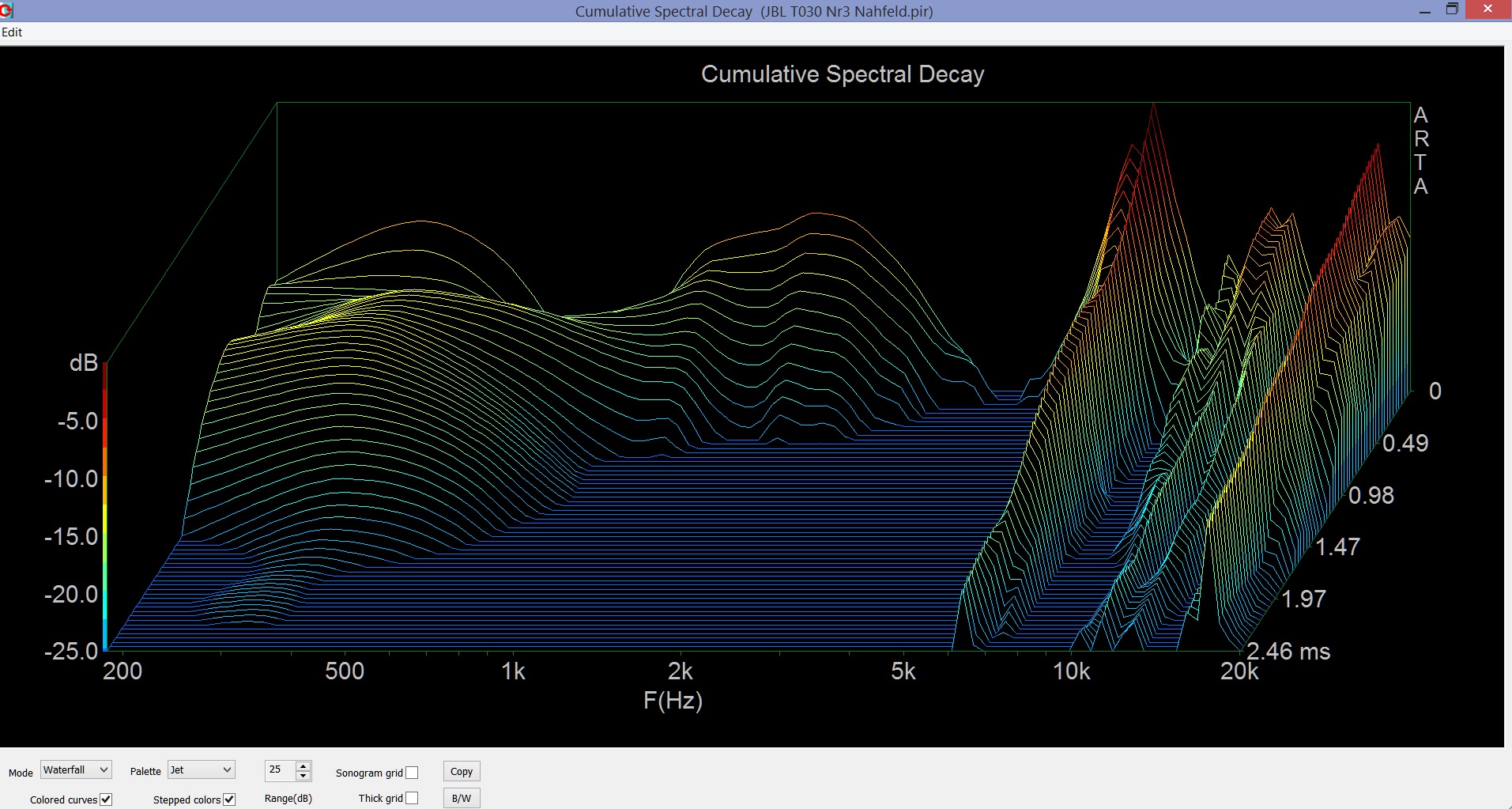Minimize the Cumulative Spectral Decay window

click(1424, 11)
